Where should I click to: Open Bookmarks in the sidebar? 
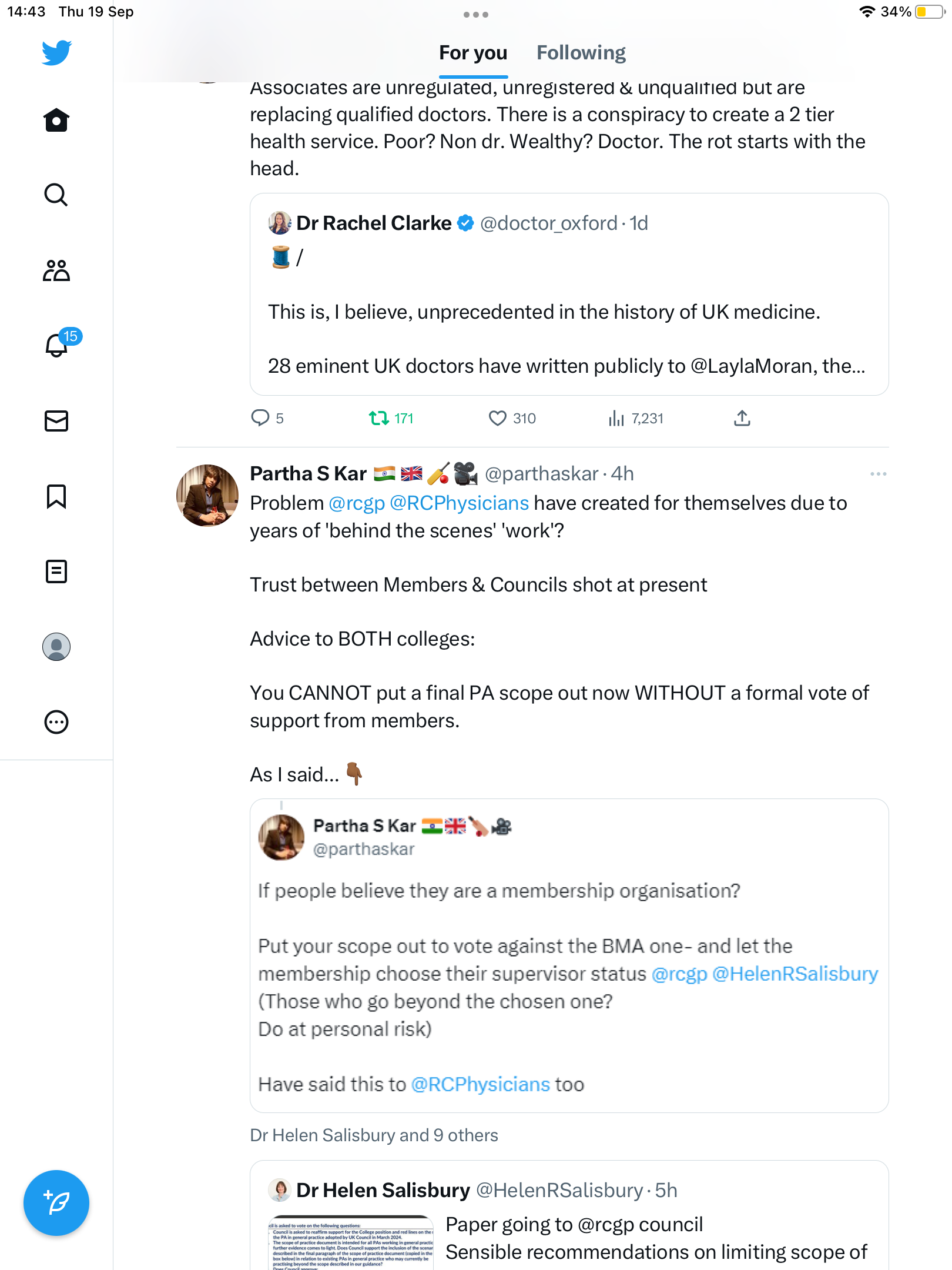point(56,496)
